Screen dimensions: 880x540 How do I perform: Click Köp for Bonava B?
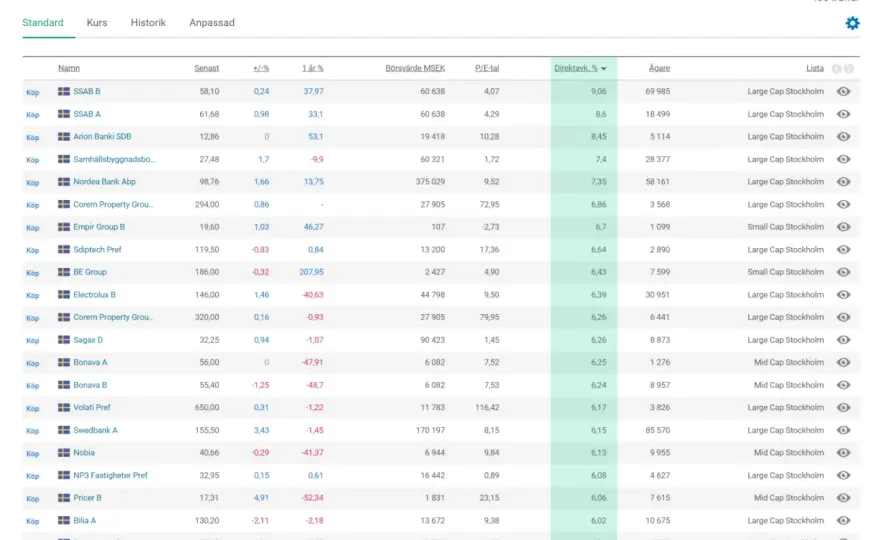tap(33, 386)
